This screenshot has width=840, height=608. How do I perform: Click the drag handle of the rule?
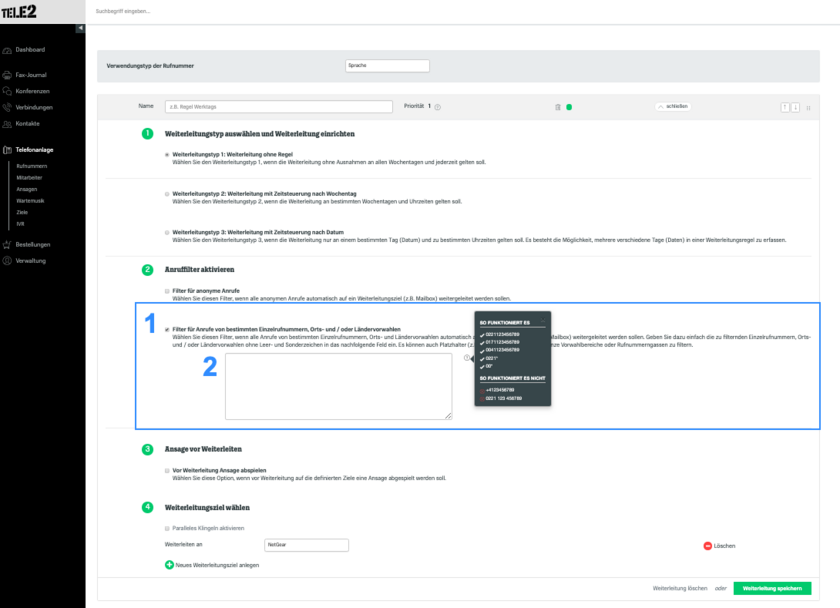click(x=808, y=108)
